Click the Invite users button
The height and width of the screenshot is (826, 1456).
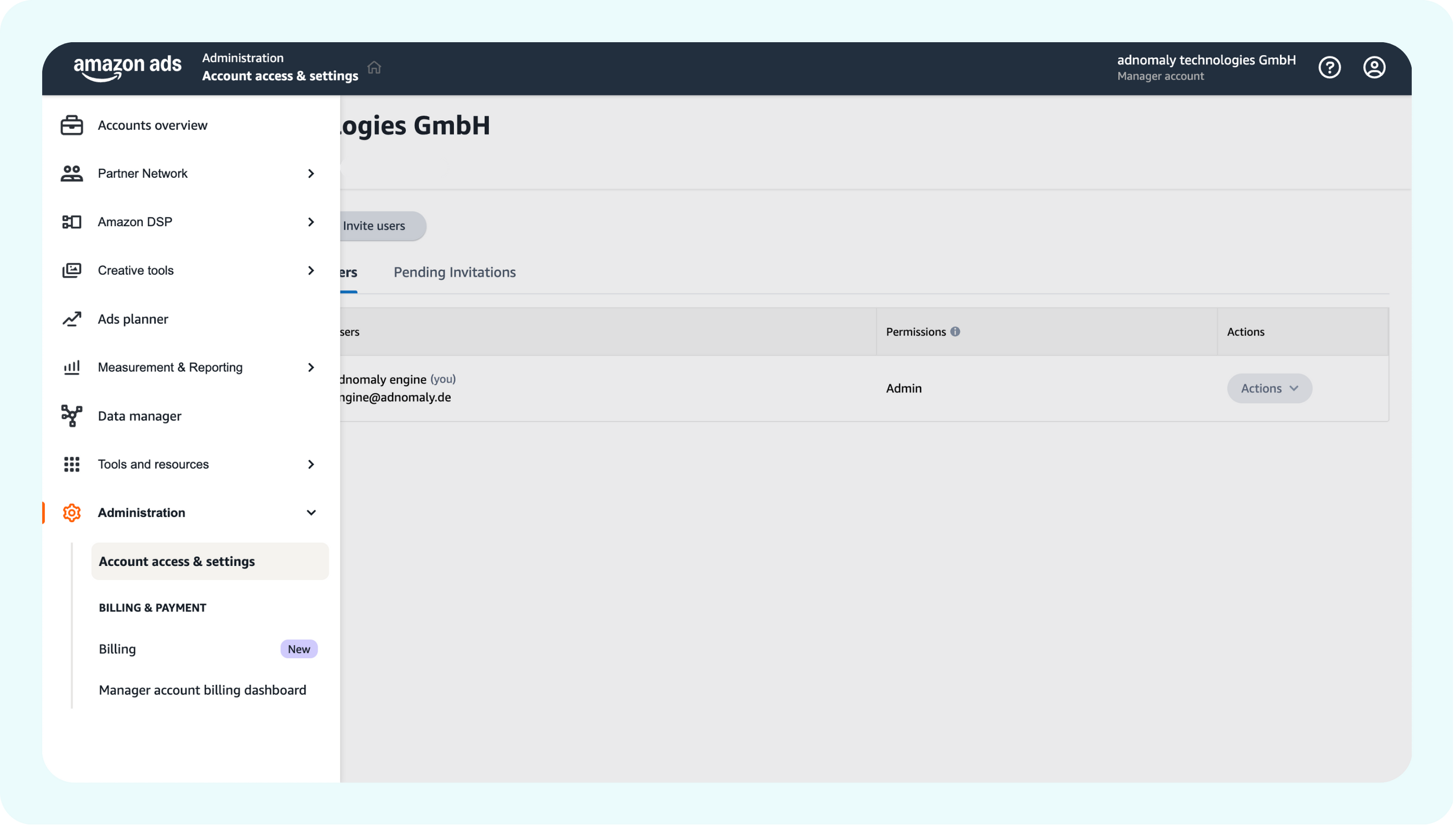[x=374, y=226]
